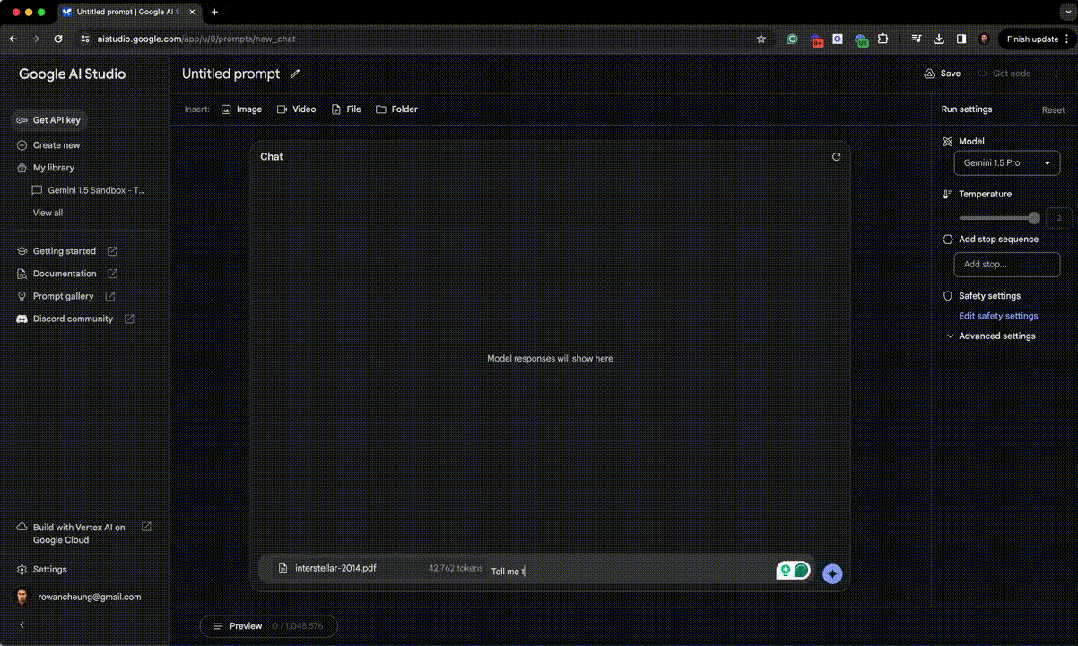The height and width of the screenshot is (646, 1078).
Task: Open the more options menu beside Get code
Action: pyautogui.click(x=1057, y=74)
